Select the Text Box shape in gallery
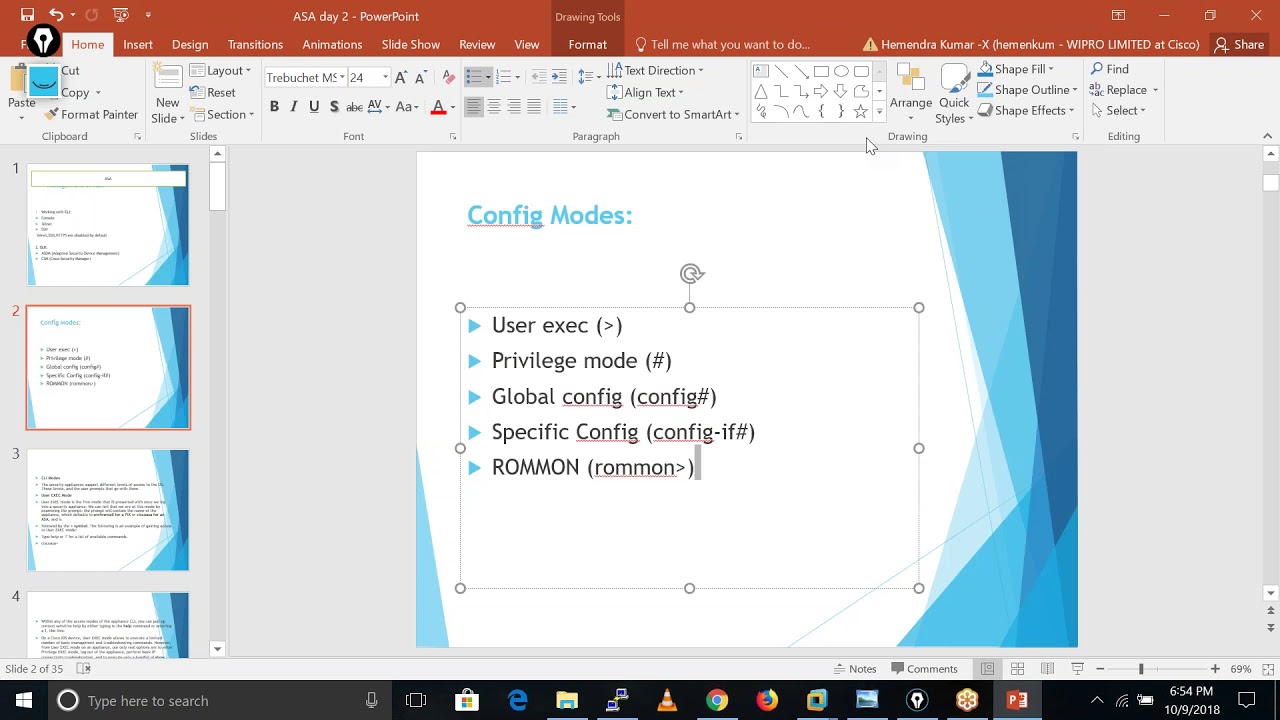The image size is (1280, 720). 761,71
